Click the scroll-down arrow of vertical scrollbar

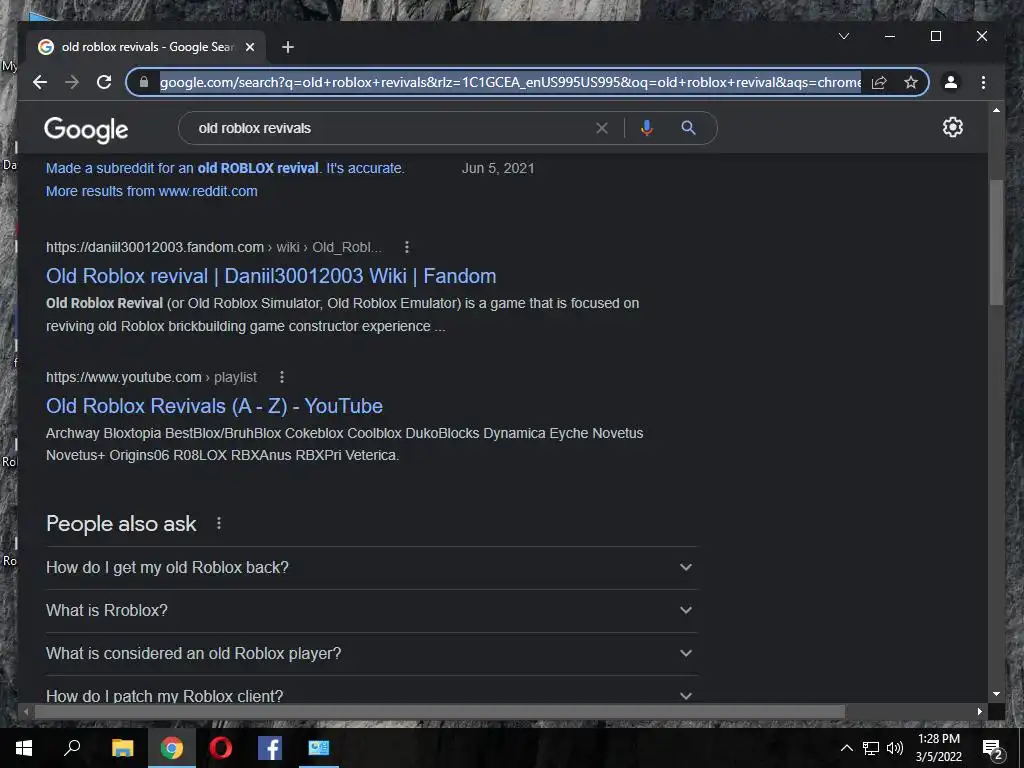pyautogui.click(x=996, y=694)
